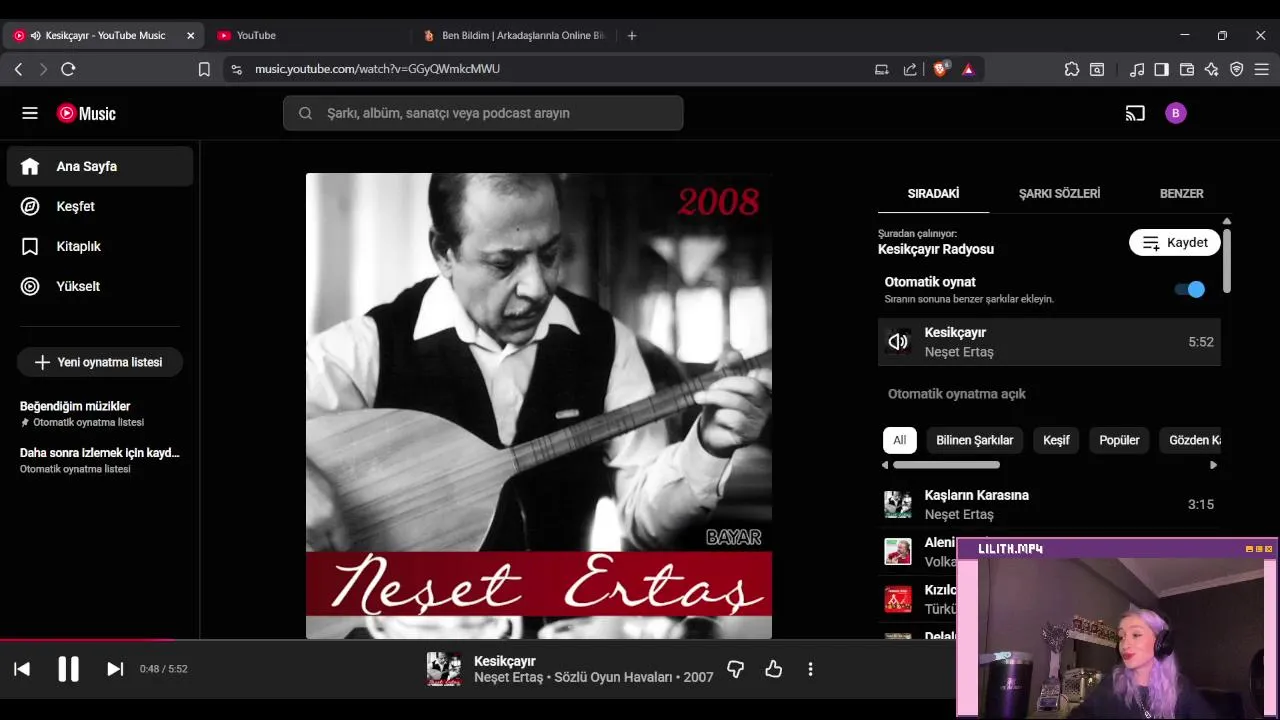Screen dimensions: 1280x720
Task: Open Kitaplık in sidebar
Action: [100, 246]
